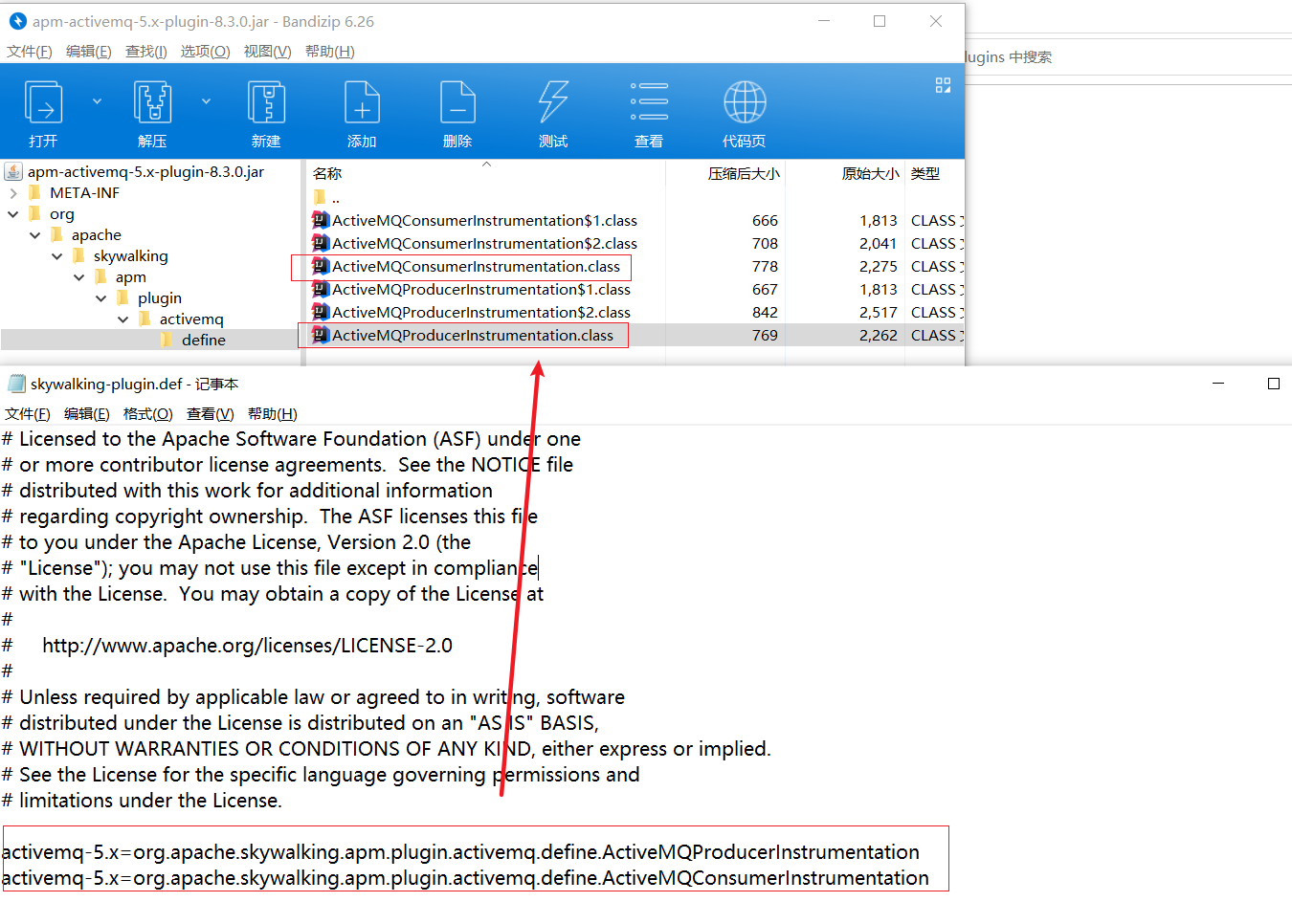The width and height of the screenshot is (1292, 924).
Task: Select the define folder in the tree
Action: (x=203, y=340)
